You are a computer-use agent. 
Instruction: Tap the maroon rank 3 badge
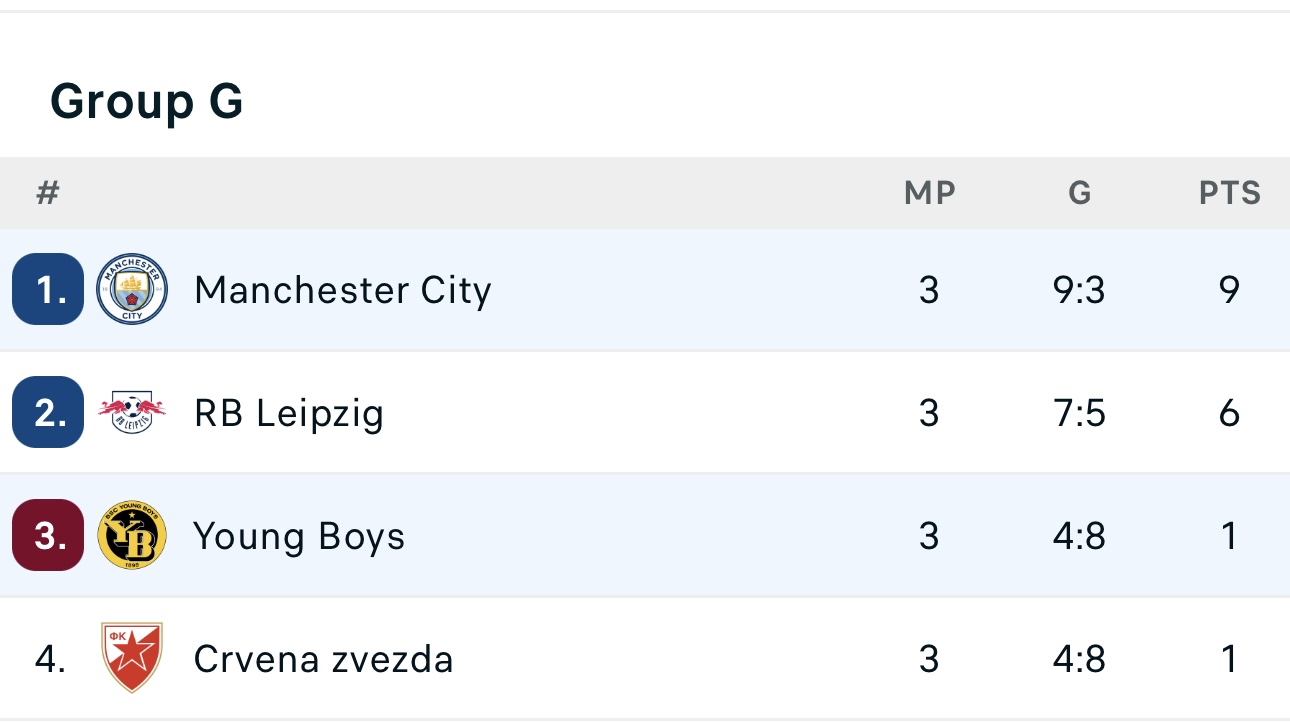[48, 535]
